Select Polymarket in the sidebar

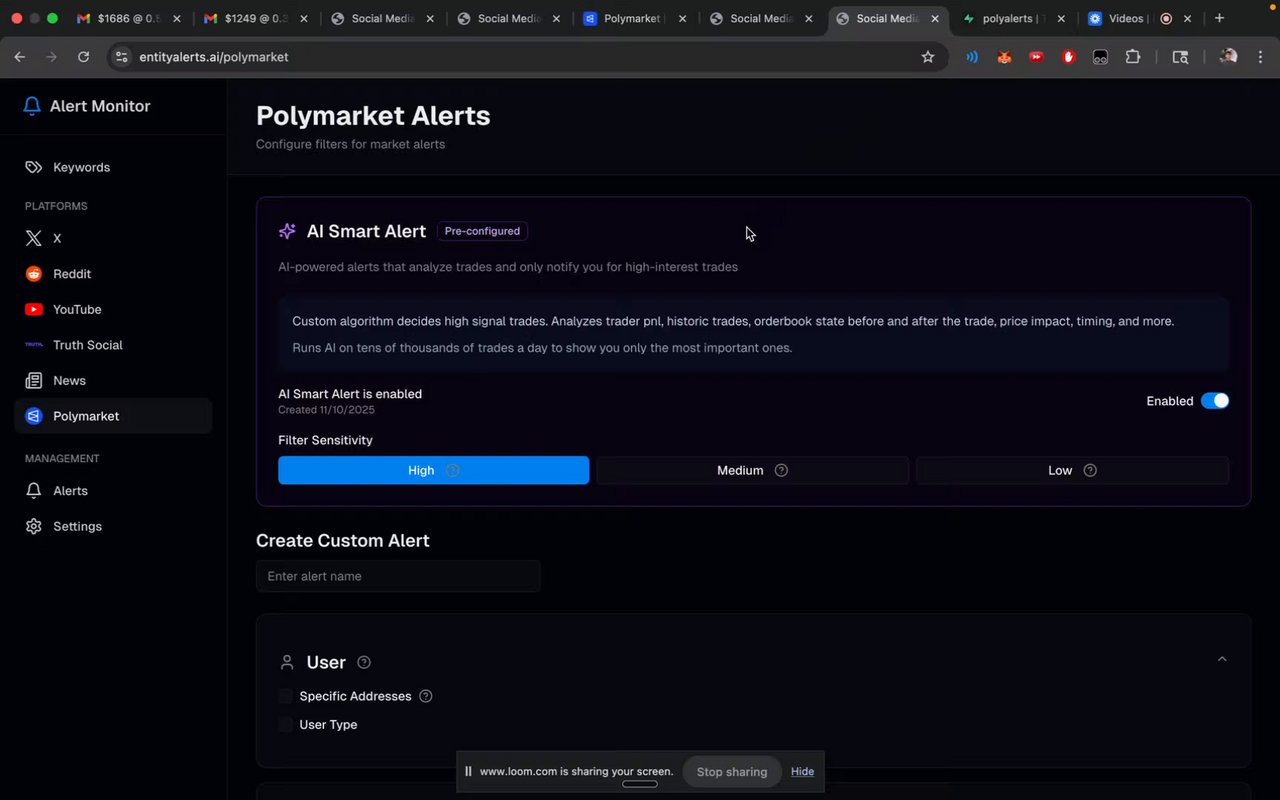coord(113,416)
